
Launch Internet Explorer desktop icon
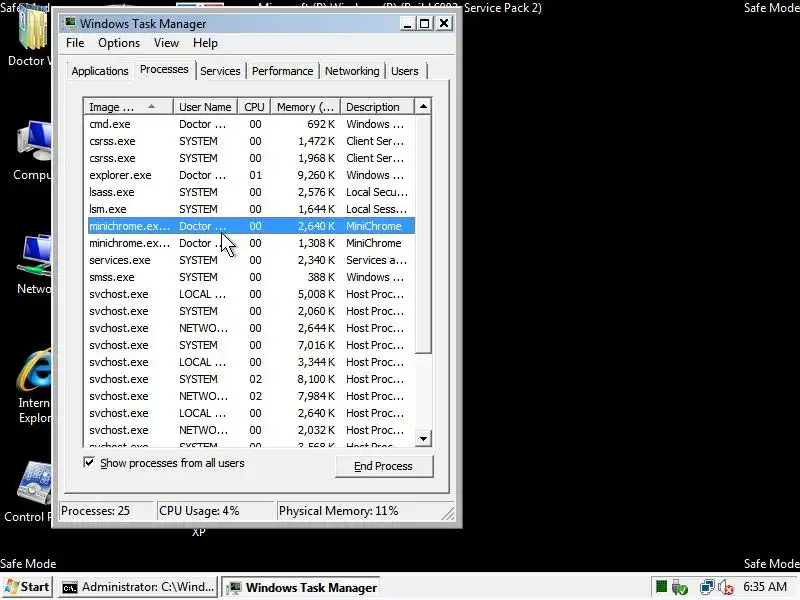click(35, 387)
